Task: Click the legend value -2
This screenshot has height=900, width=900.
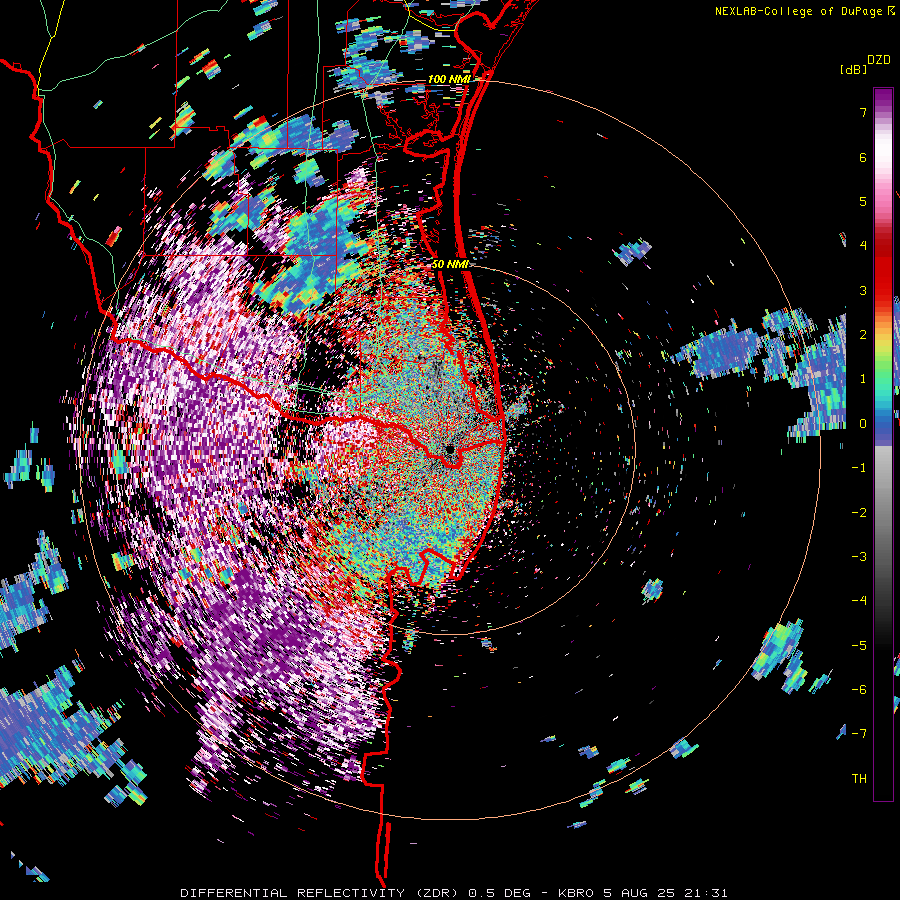Action: [x=859, y=513]
